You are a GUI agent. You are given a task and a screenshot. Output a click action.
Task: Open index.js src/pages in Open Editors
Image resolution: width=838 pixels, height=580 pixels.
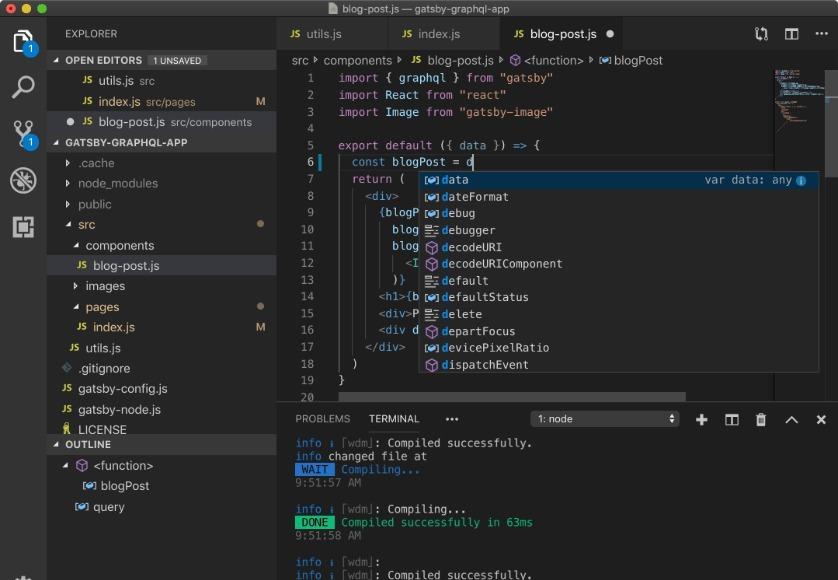(x=161, y=102)
